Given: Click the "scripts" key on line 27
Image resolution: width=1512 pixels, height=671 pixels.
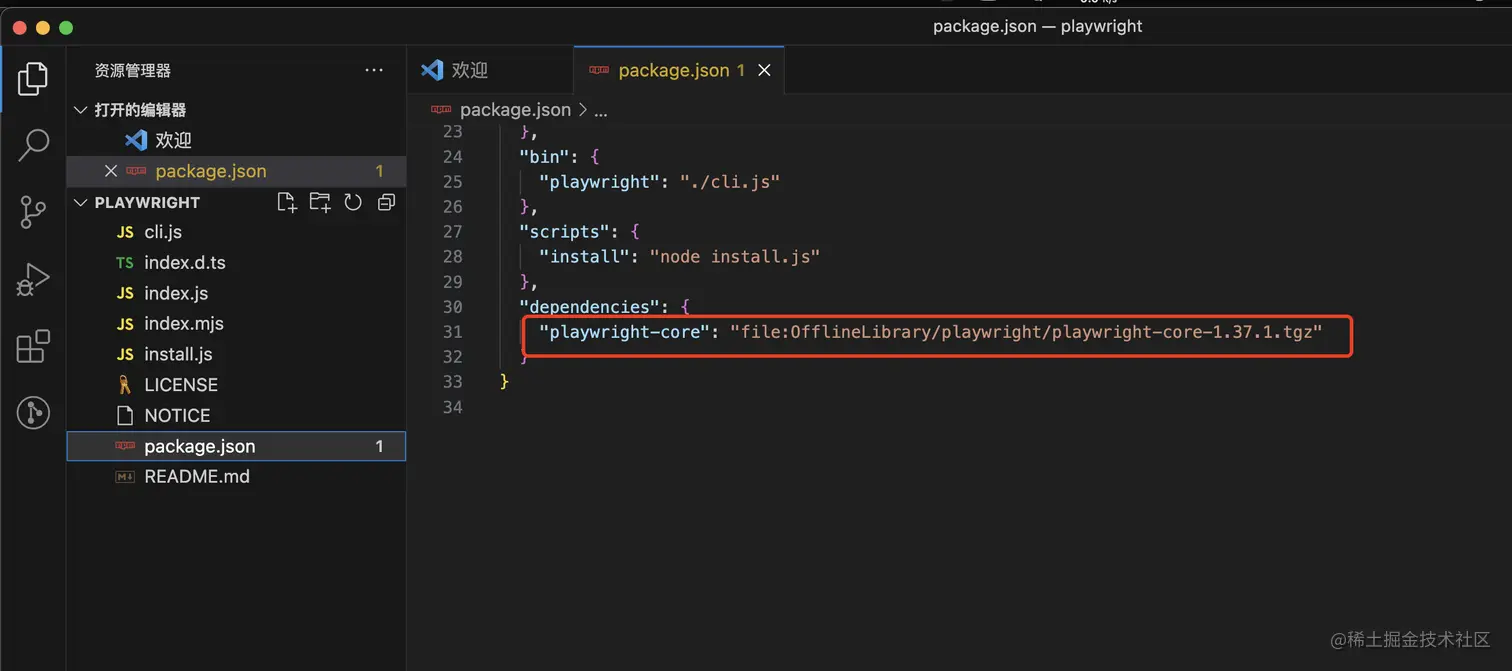Looking at the screenshot, I should [564, 231].
